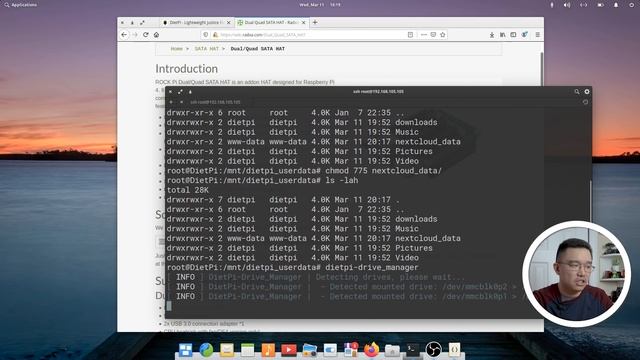This screenshot has width=640, height=360.
Task: Maximize the Firefox window
Action: point(142,22)
